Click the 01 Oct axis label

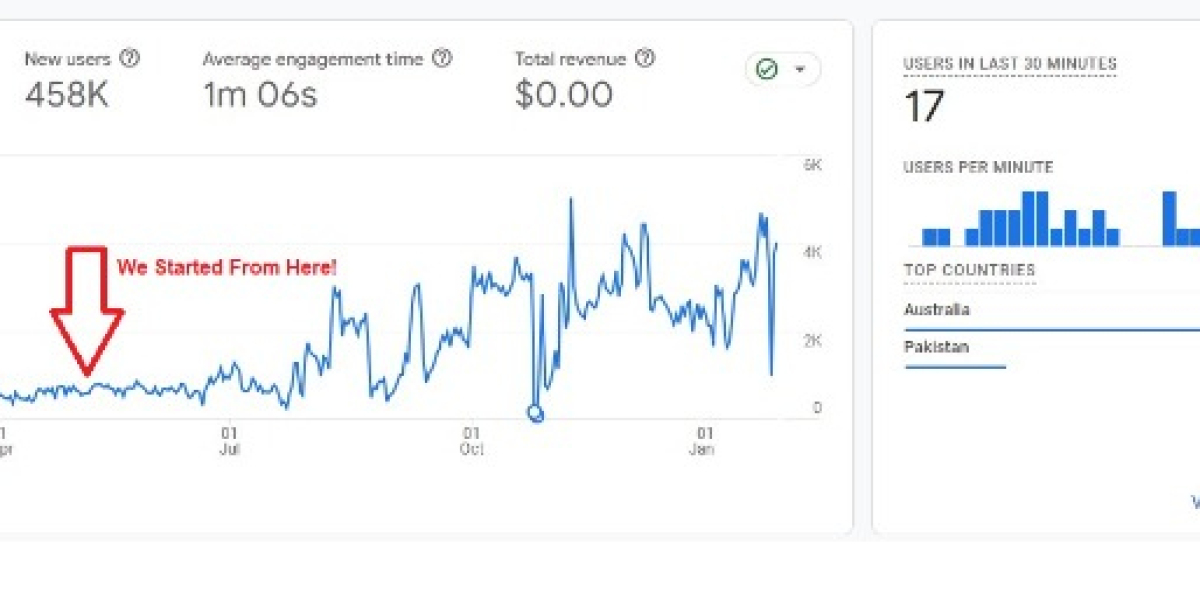point(470,442)
